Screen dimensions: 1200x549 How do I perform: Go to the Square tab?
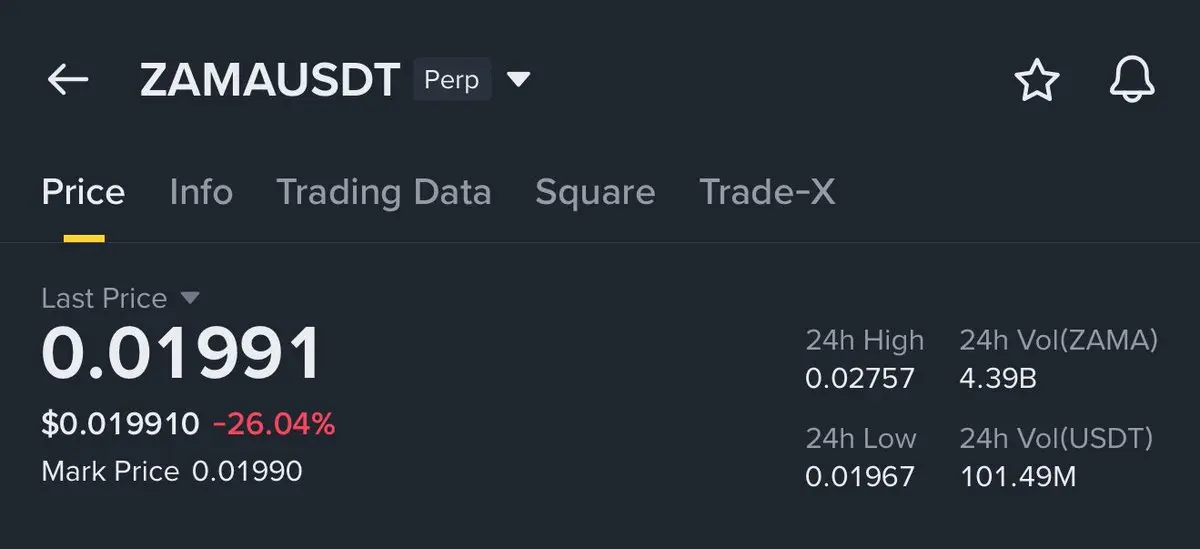tap(595, 192)
